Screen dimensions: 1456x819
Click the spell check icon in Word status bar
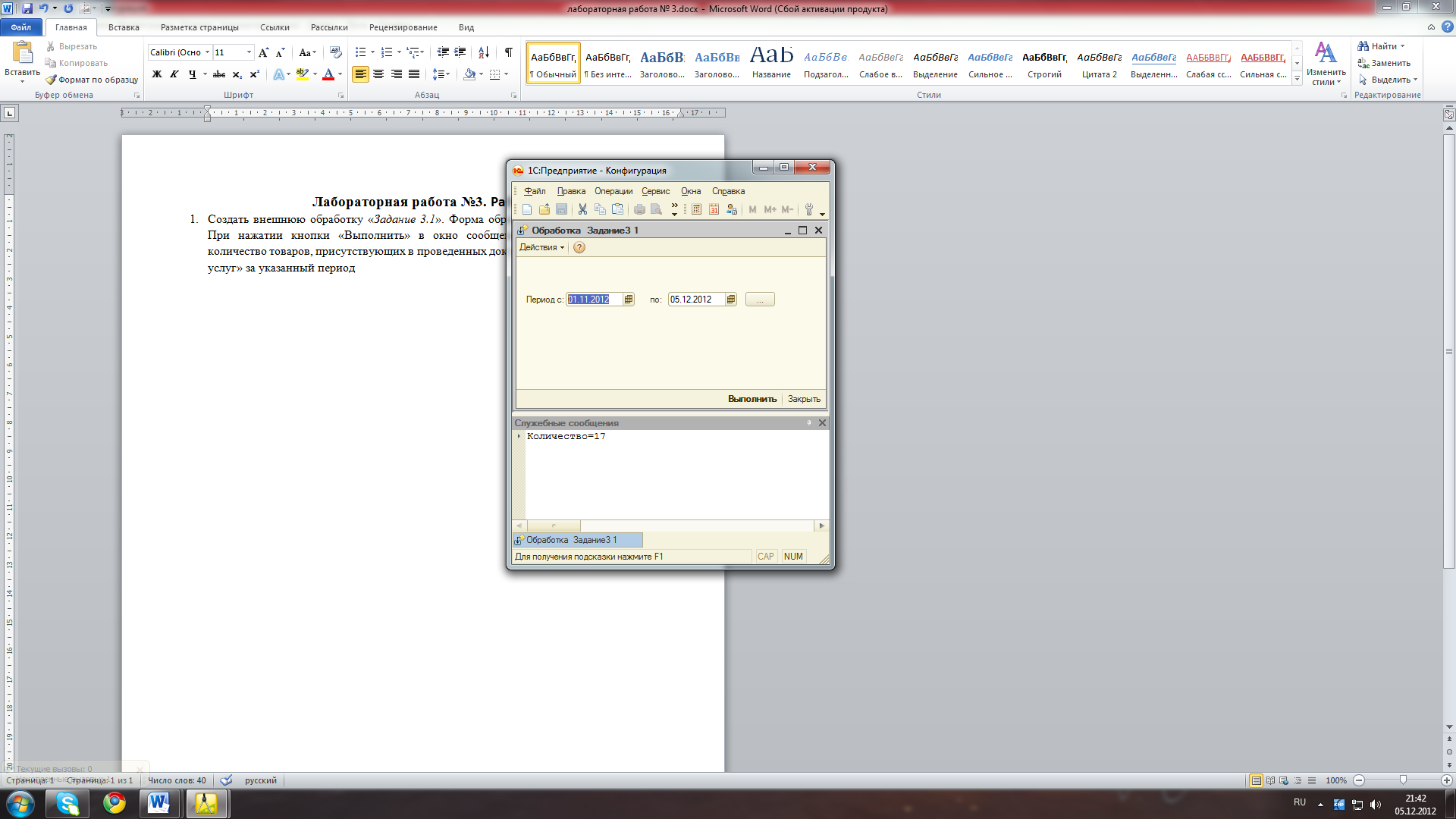pyautogui.click(x=226, y=780)
